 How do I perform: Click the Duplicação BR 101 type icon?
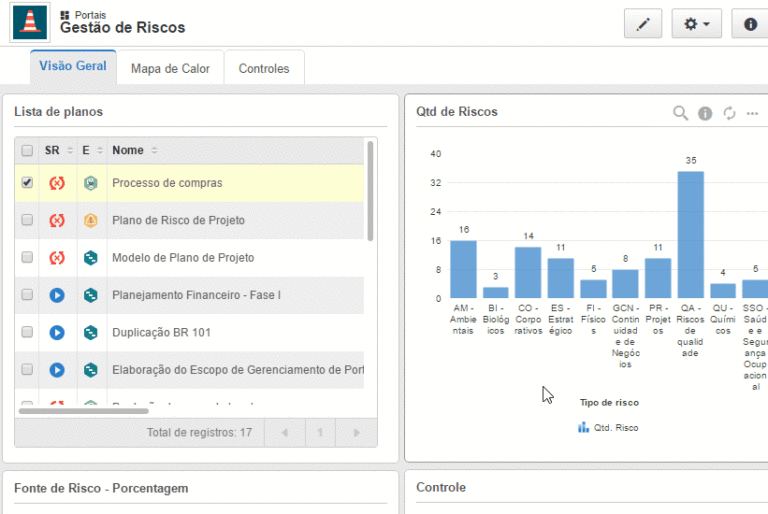(90, 332)
